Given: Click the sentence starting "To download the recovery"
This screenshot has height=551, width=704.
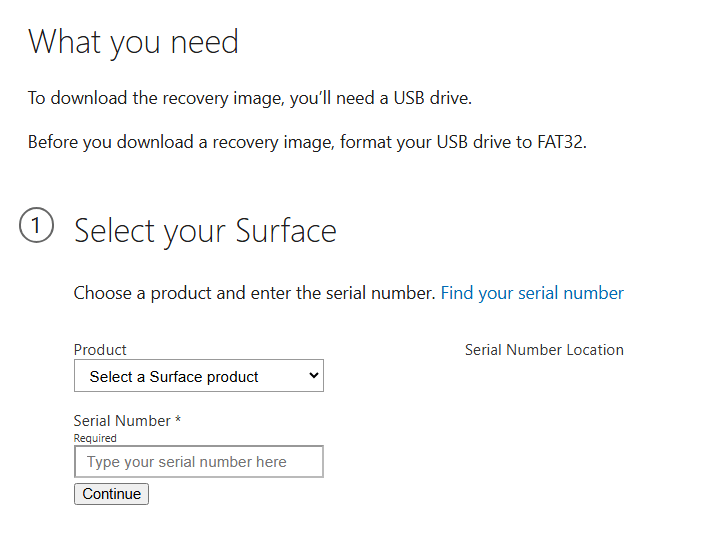Looking at the screenshot, I should point(249,98).
